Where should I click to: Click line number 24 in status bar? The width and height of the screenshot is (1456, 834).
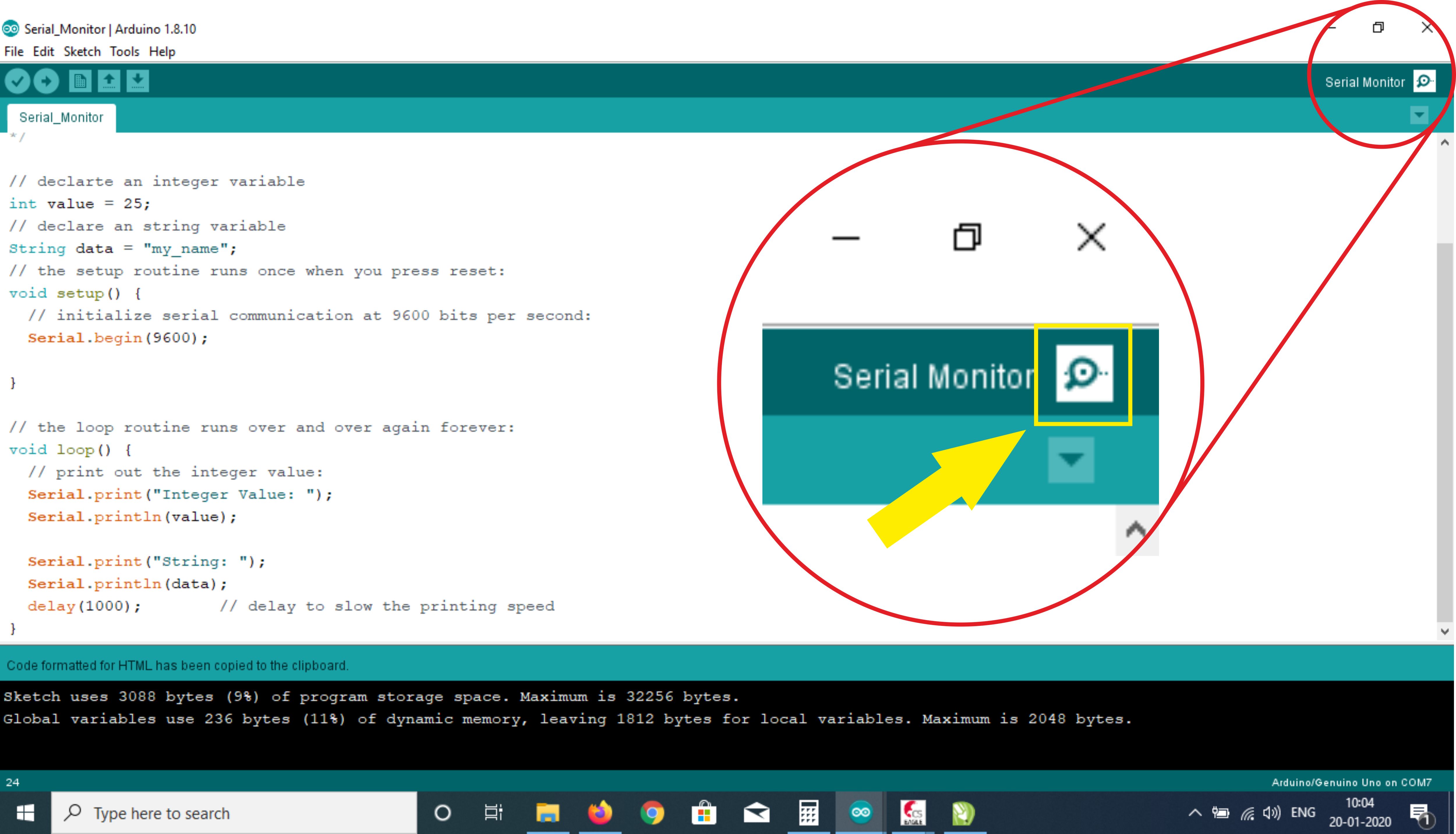tap(13, 782)
